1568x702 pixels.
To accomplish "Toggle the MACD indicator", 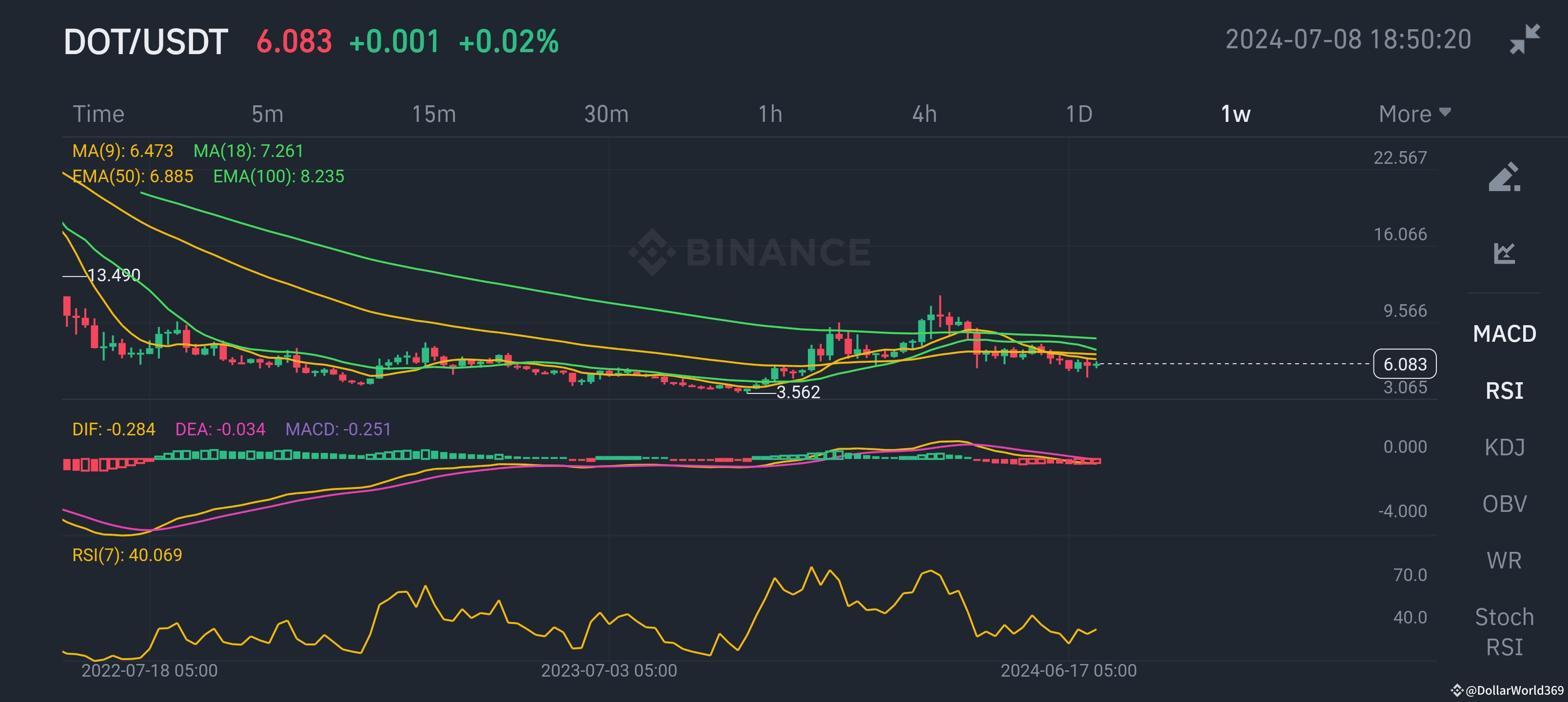I will pyautogui.click(x=1504, y=333).
